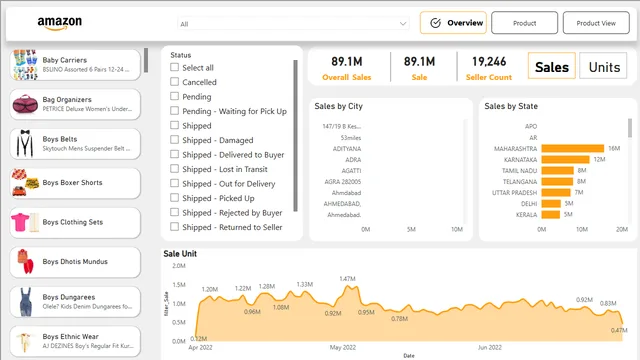
Task: Select the Boys Belts suspender image
Action: coord(25,144)
